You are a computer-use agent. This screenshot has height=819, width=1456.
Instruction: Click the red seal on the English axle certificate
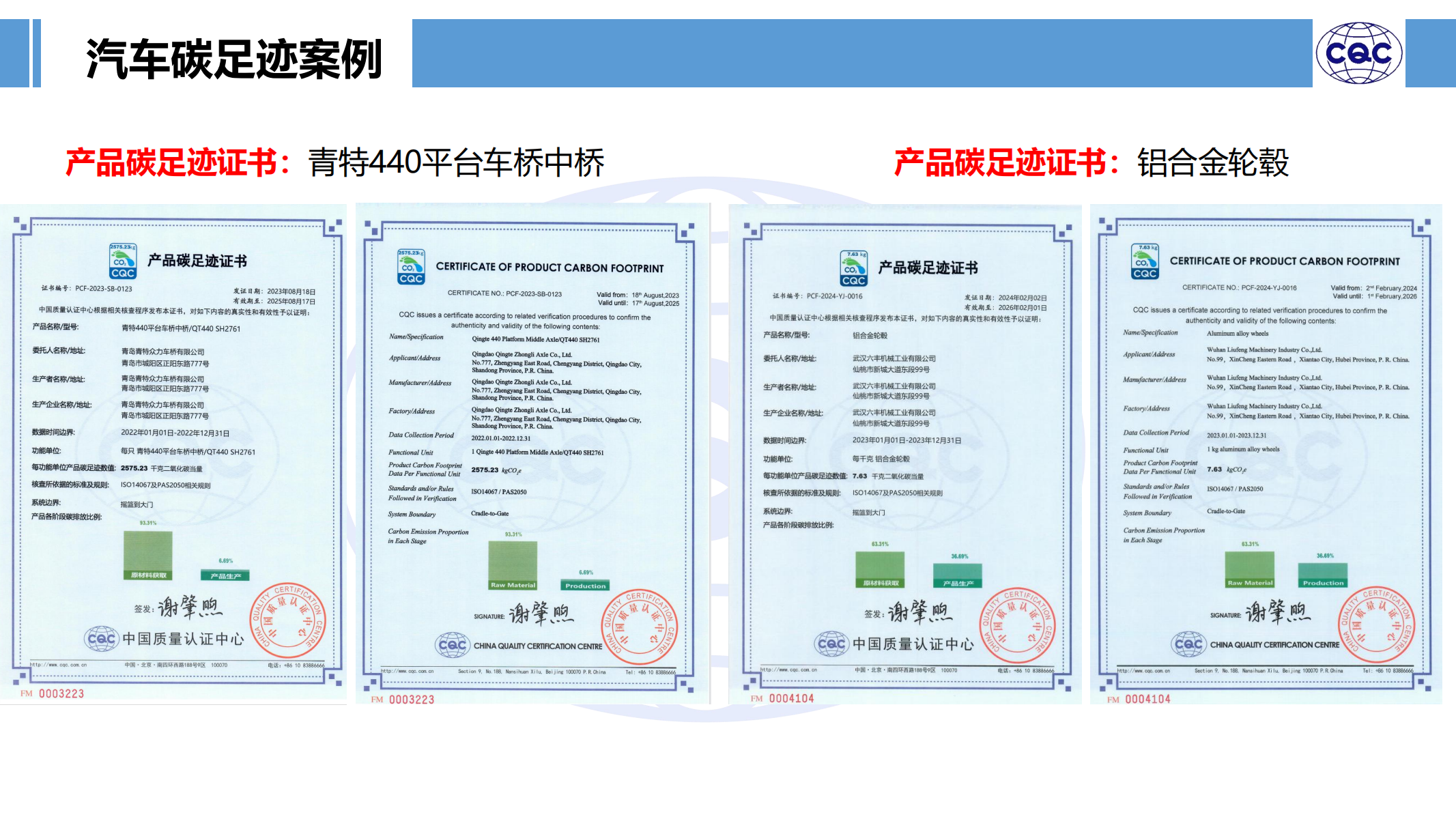[640, 626]
